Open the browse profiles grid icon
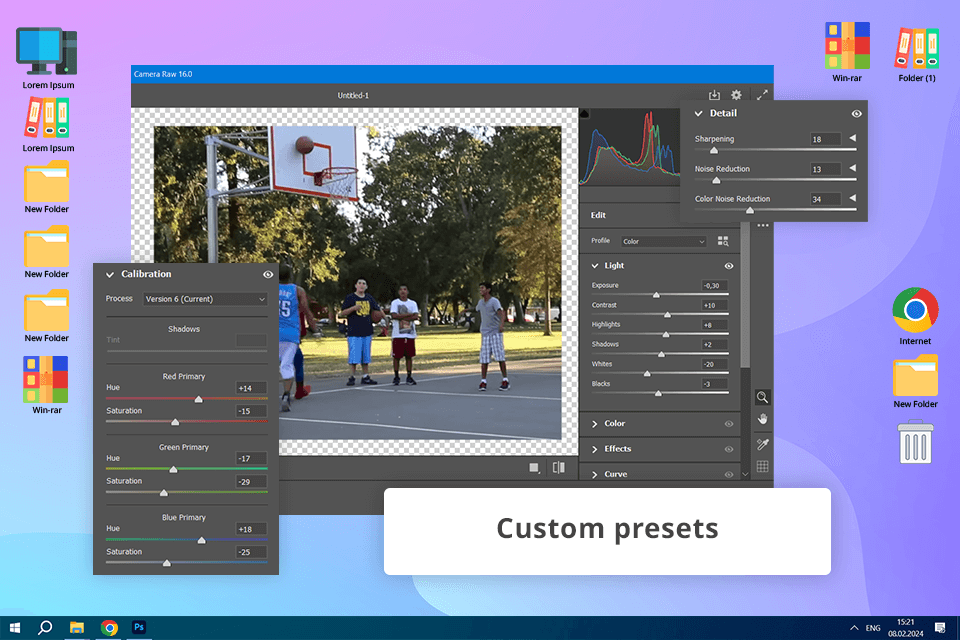 [x=723, y=241]
